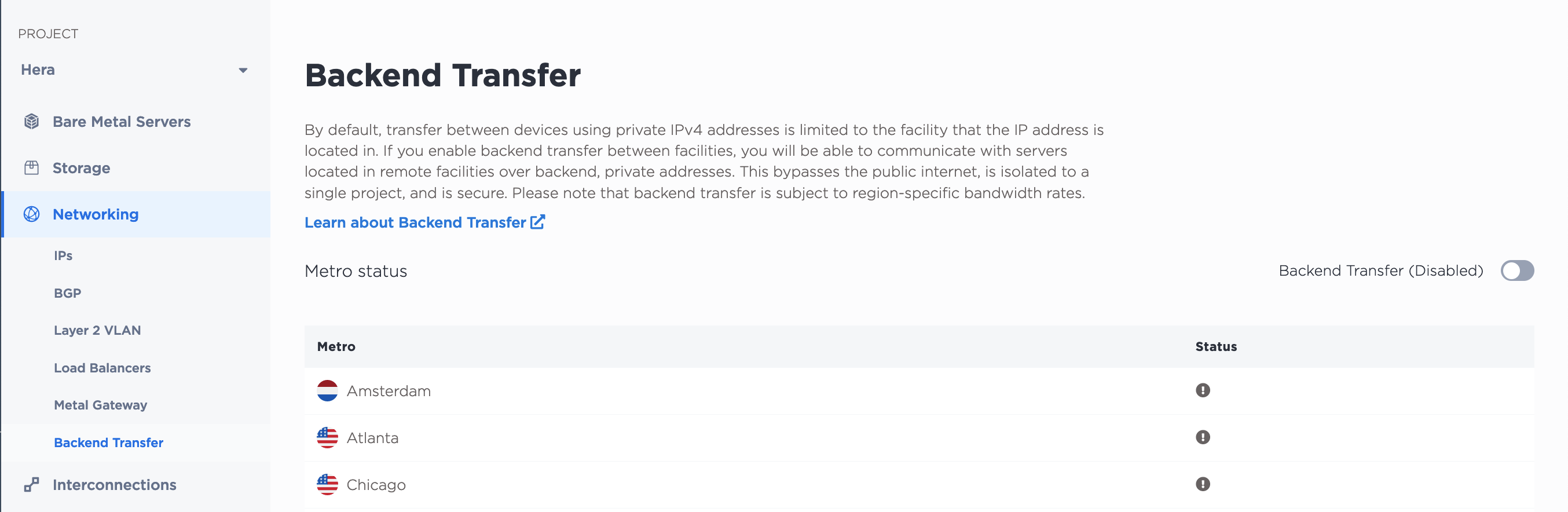1568x512 pixels.
Task: Click the external link icon after Learn link
Action: 537,222
